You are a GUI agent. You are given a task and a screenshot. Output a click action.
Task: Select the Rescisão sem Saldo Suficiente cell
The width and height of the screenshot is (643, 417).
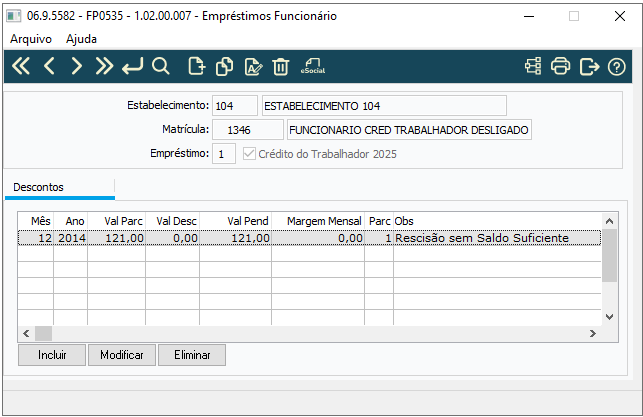point(497,238)
